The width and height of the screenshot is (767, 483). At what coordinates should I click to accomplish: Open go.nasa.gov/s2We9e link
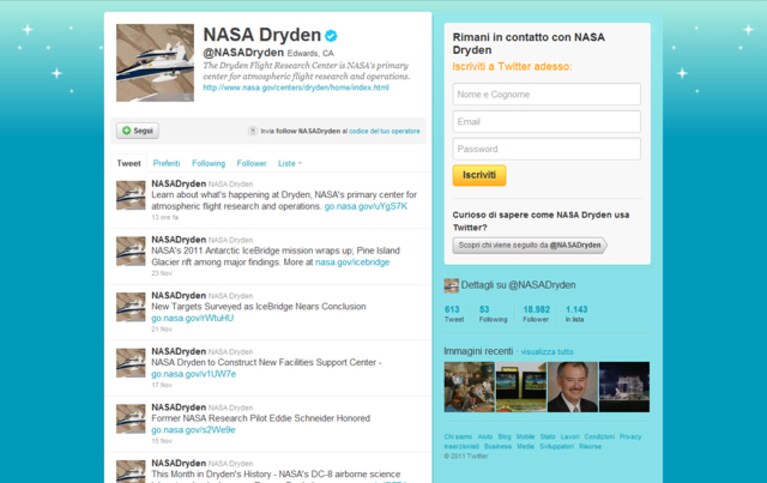point(193,430)
